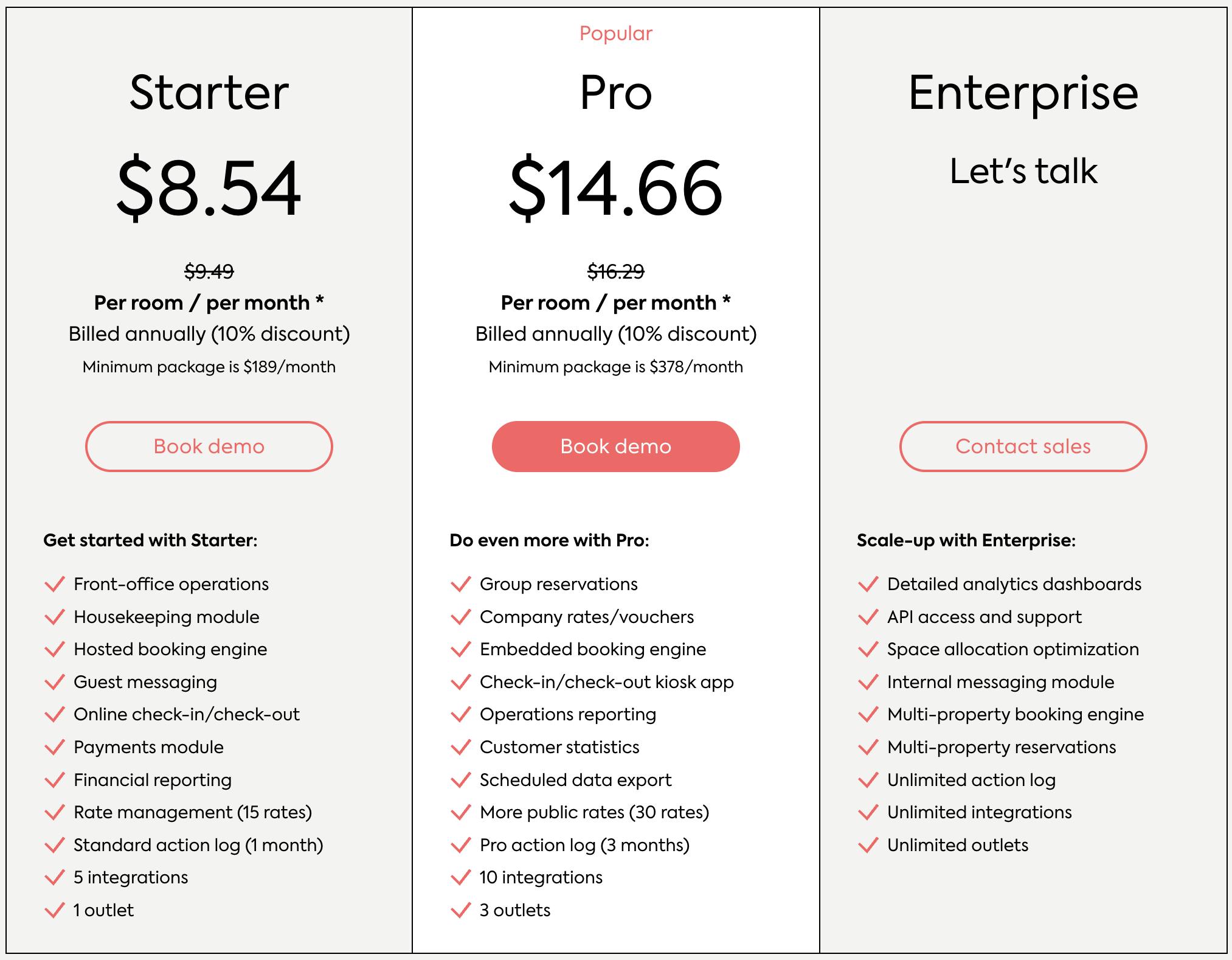Click checkmark icon next to 3 outlets
Screen dimensions: 1232x960
click(461, 910)
